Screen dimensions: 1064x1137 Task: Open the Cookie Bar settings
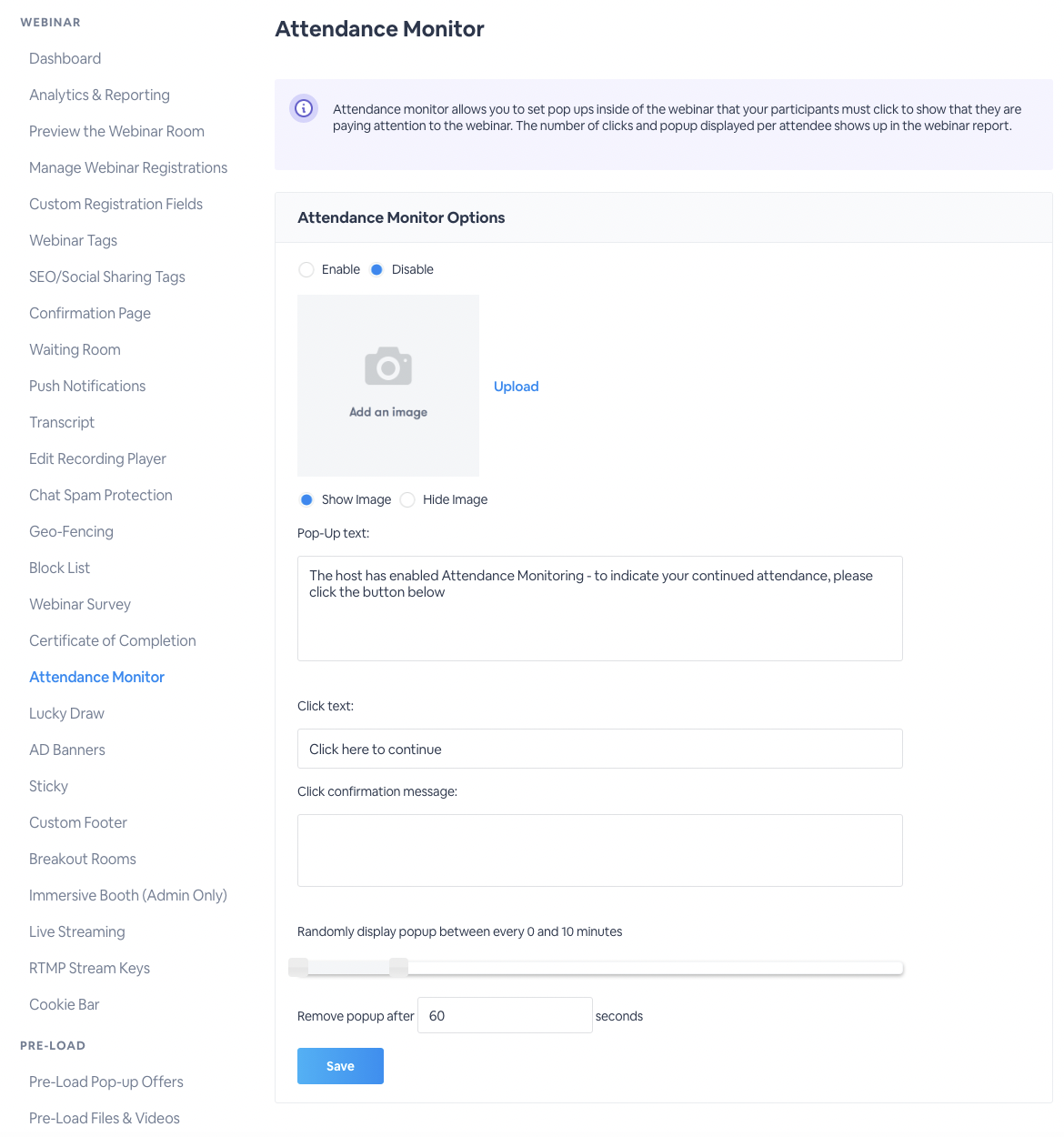coord(64,1004)
